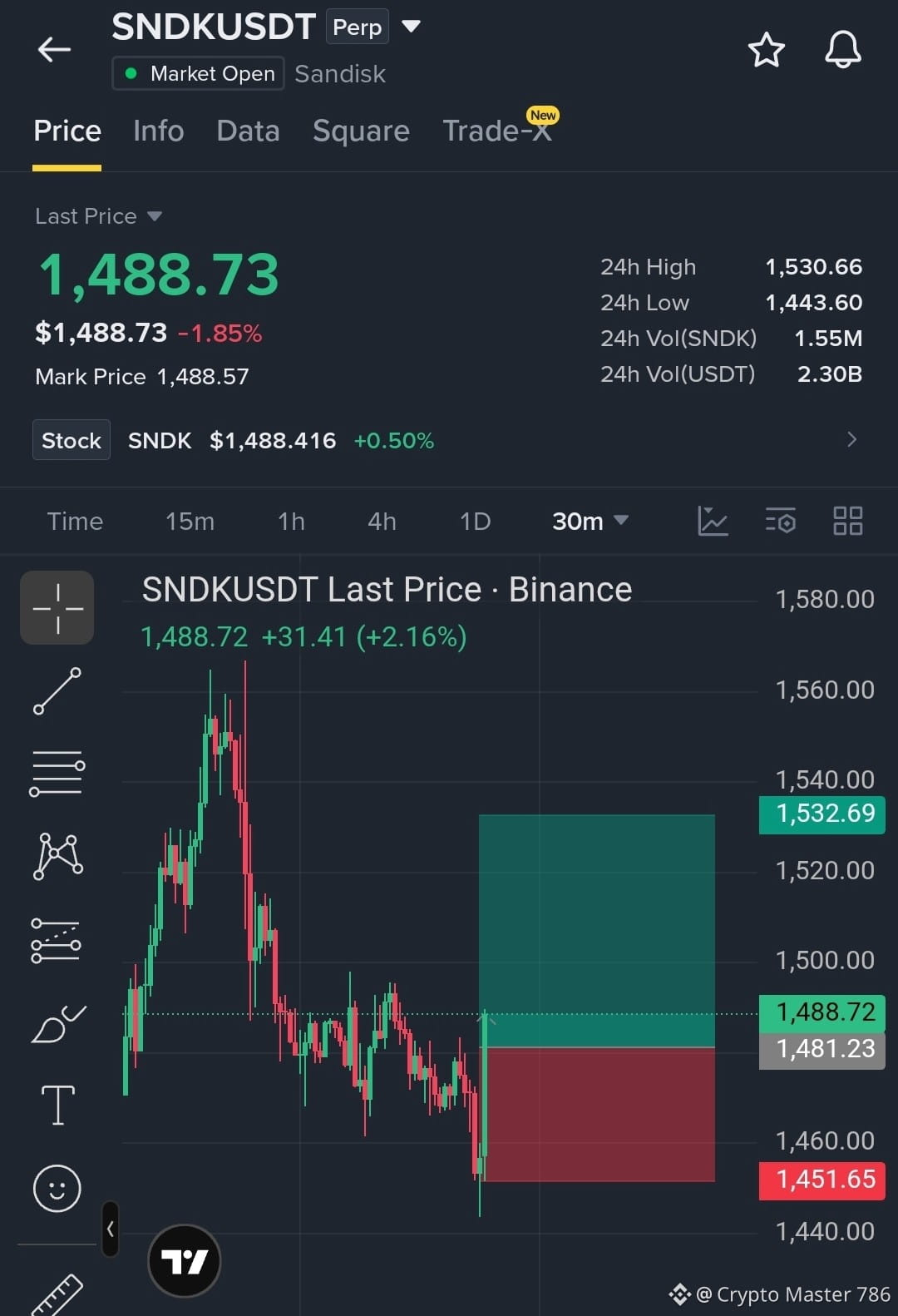Tap the SNDKUSDT Last Price · Binance chart title

tap(387, 590)
